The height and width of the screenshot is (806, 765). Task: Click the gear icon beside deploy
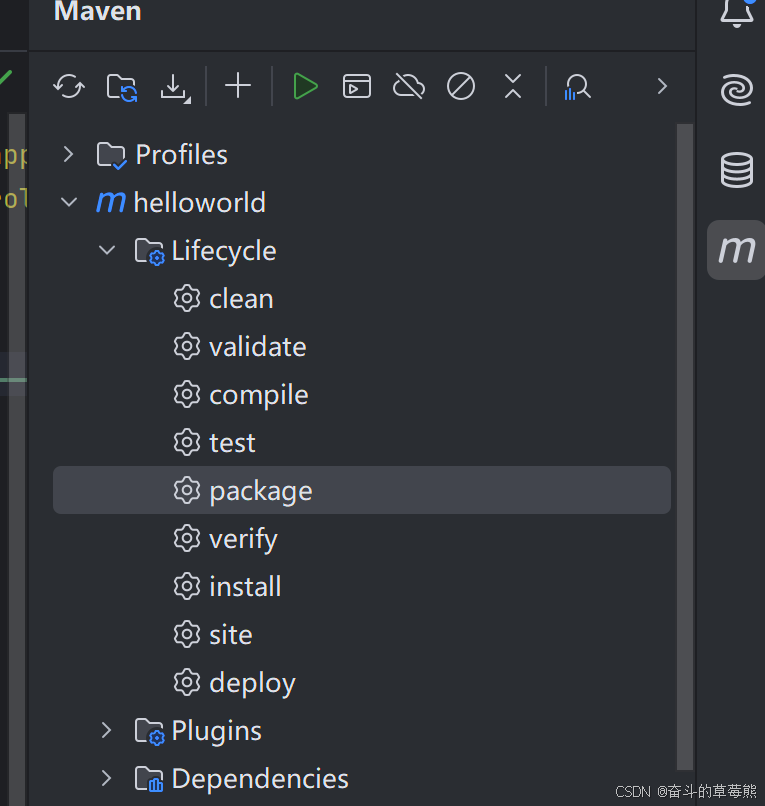187,682
